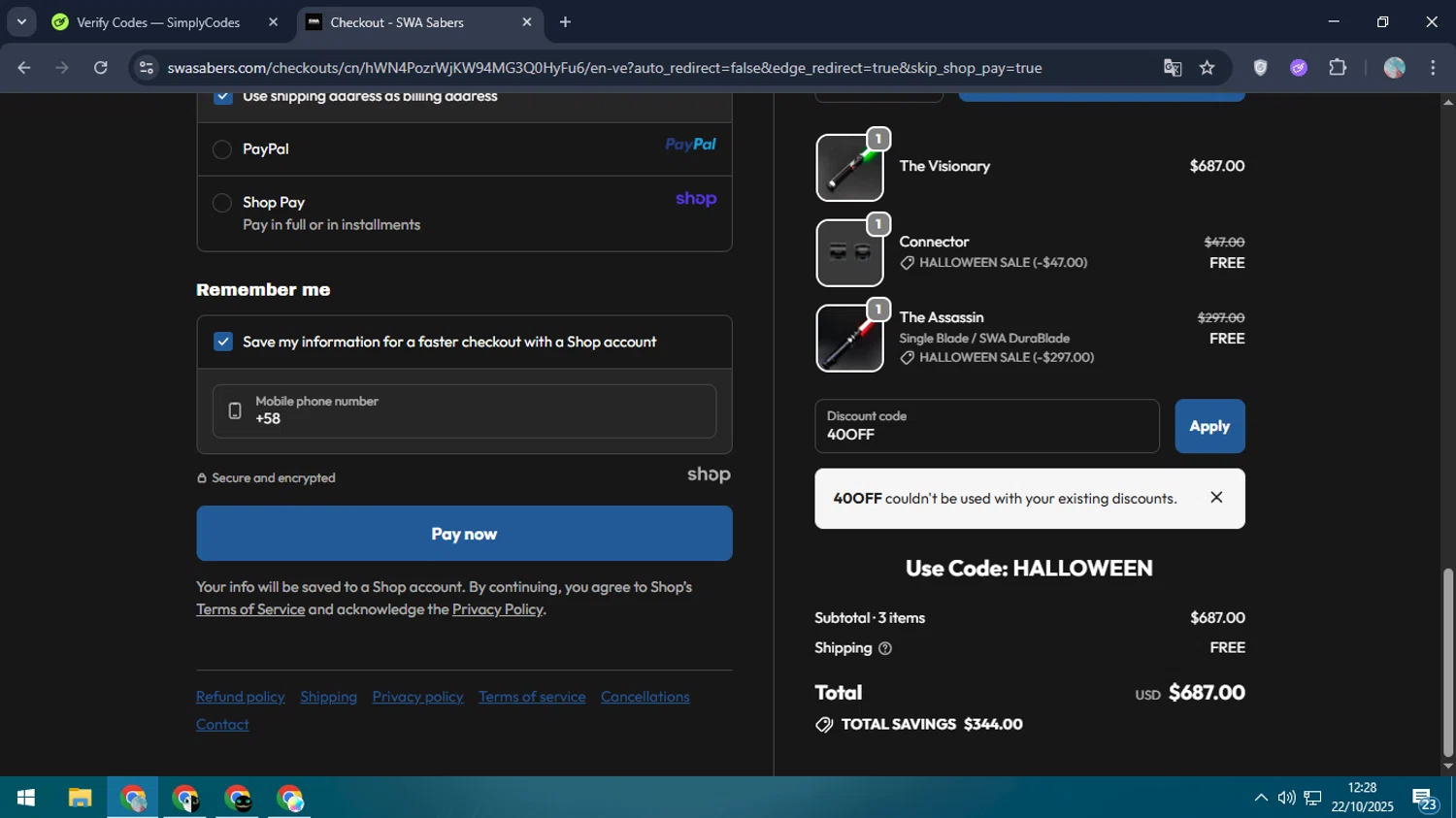Screen dimensions: 1456x818
Task: Open a new browser tab
Action: click(x=566, y=22)
